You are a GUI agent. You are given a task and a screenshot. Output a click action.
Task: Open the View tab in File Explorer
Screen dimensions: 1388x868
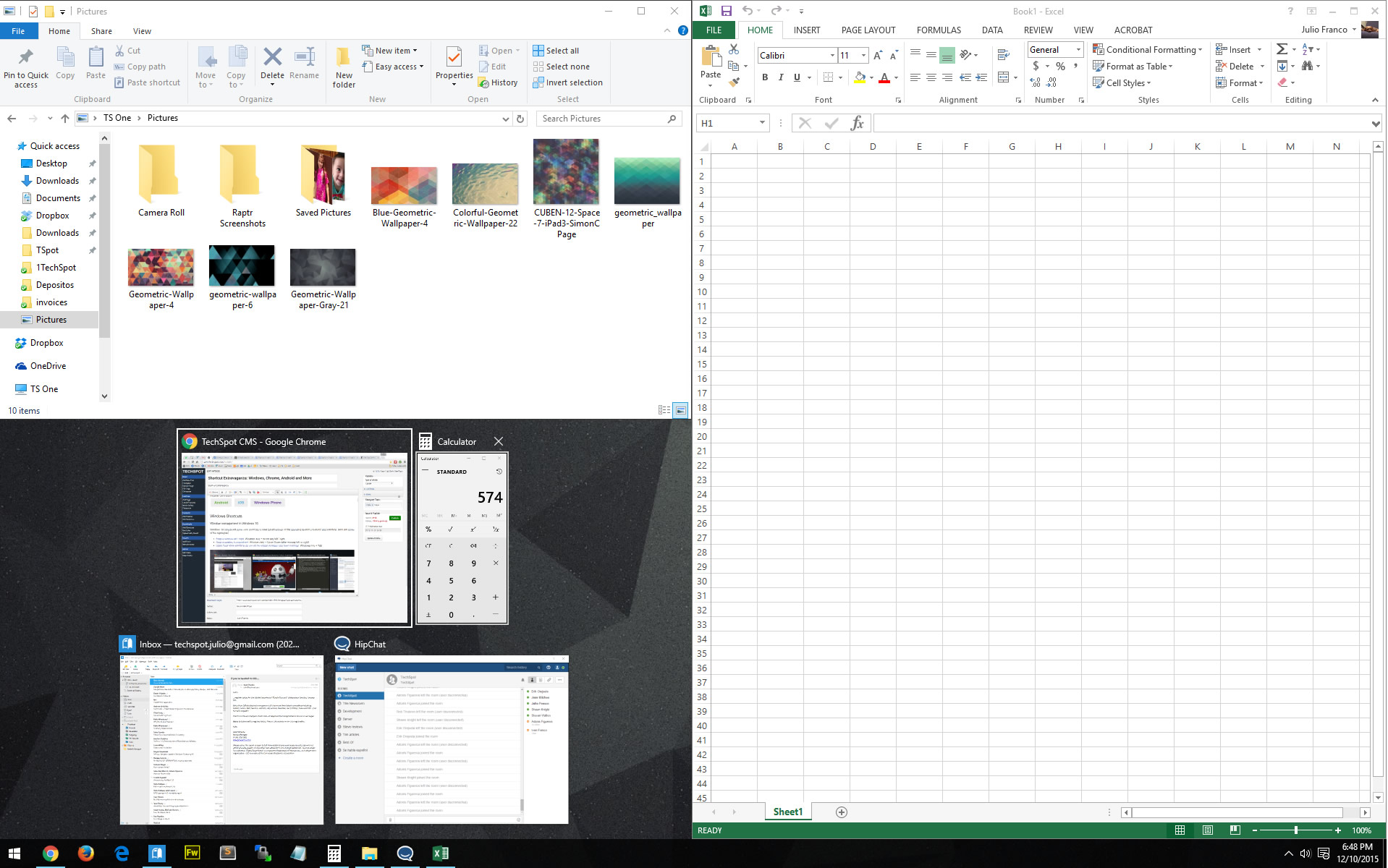(x=142, y=31)
